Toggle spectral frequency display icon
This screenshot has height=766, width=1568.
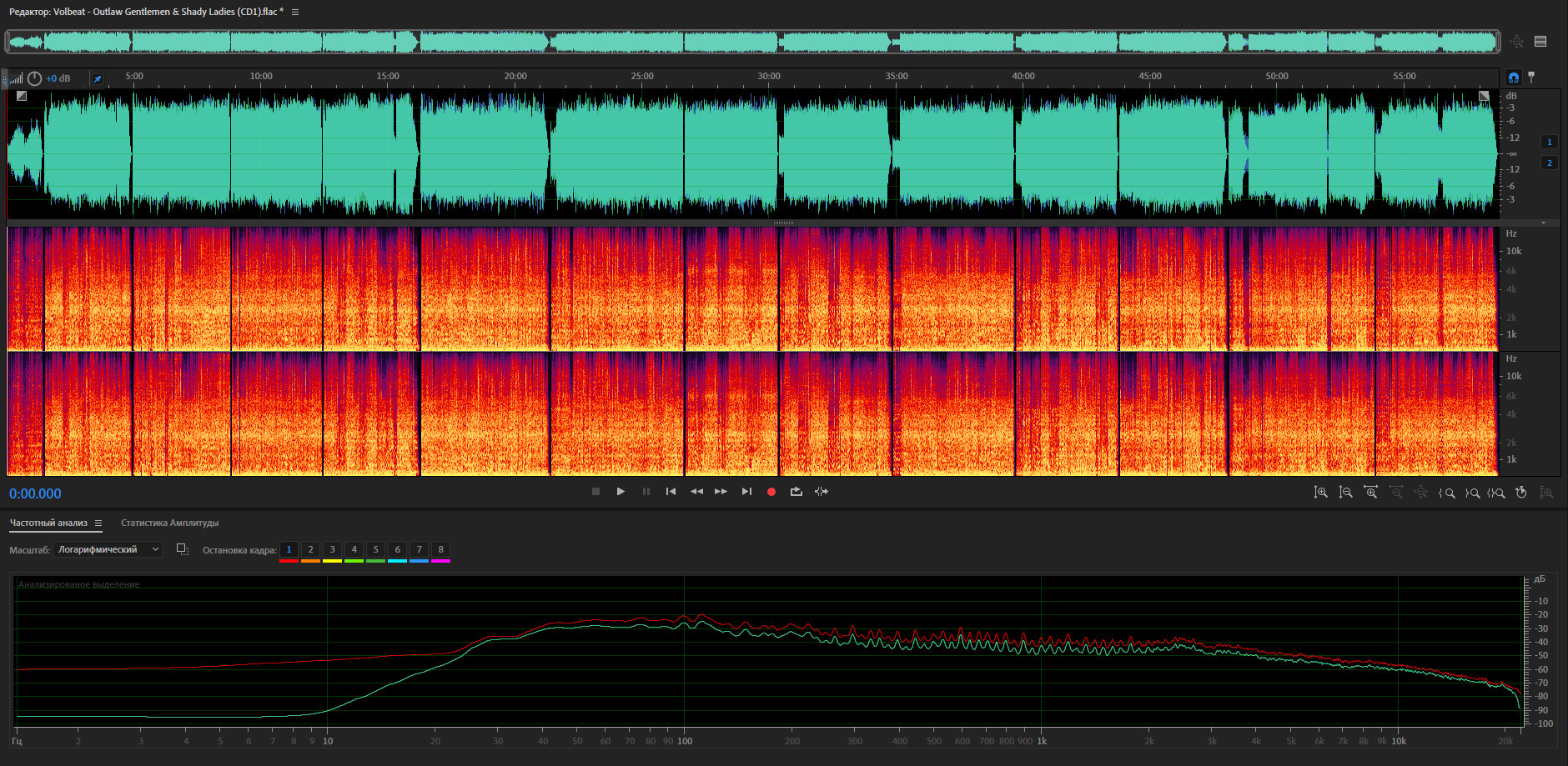coord(1540,42)
